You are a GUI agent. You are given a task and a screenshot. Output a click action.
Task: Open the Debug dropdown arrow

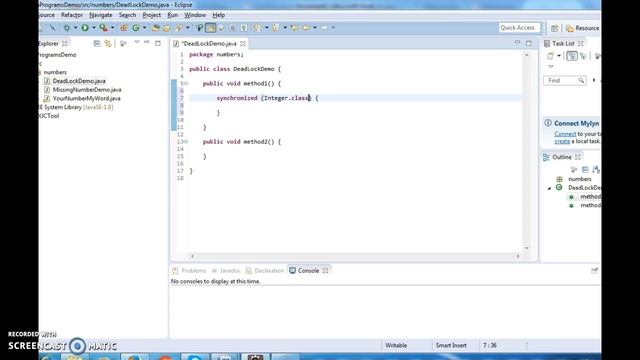point(76,28)
